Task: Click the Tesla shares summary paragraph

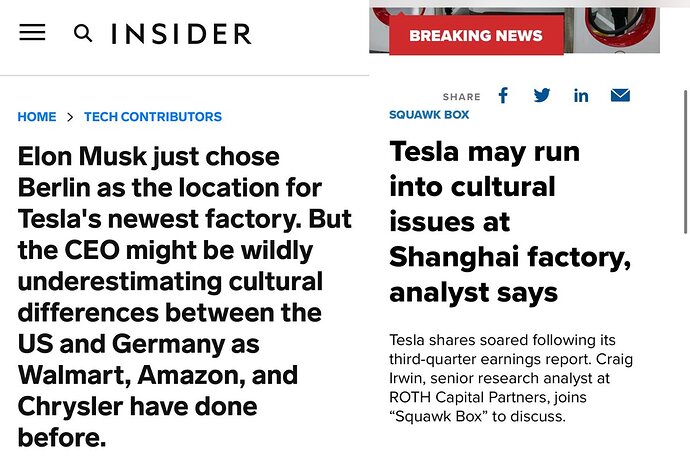Action: (511, 378)
